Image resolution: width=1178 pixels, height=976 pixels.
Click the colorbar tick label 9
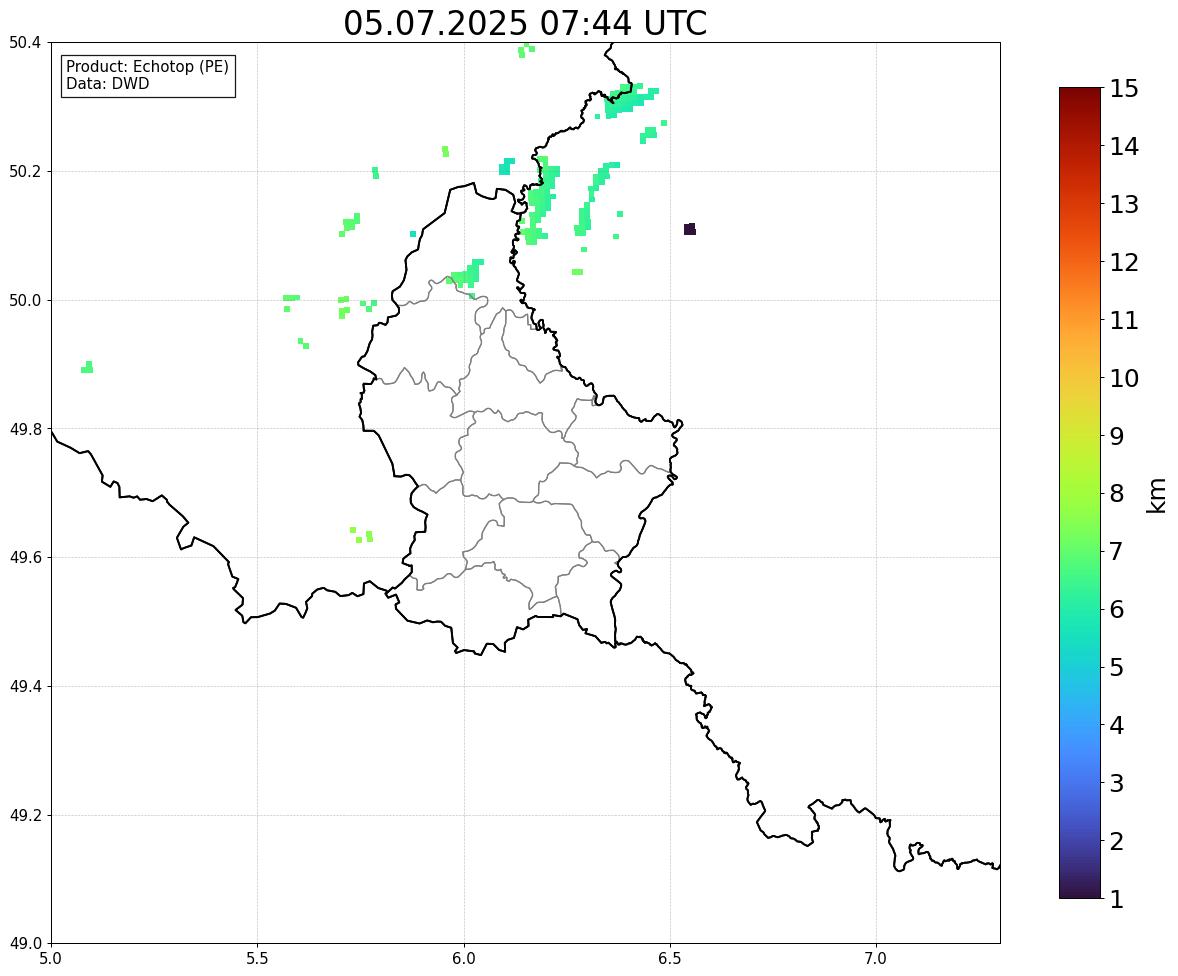[1117, 436]
